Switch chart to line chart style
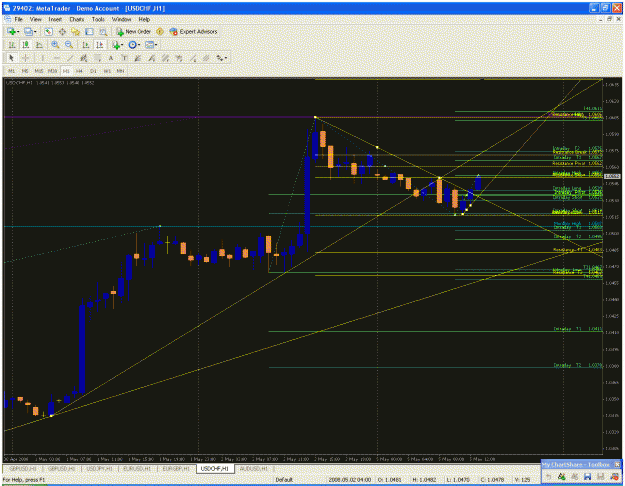The image size is (625, 486). click(x=39, y=45)
